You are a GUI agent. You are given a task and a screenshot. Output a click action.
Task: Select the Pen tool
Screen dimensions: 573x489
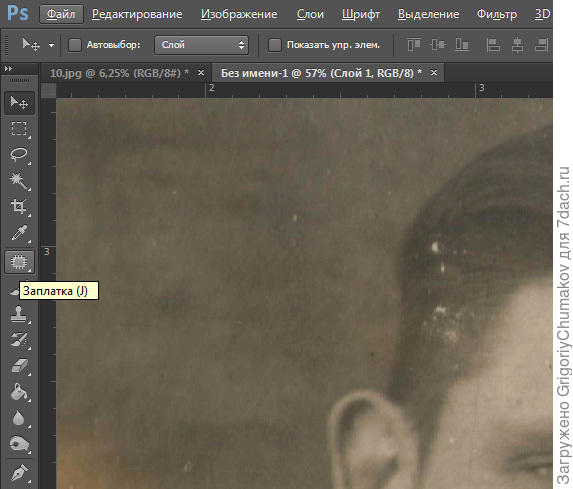(19, 473)
